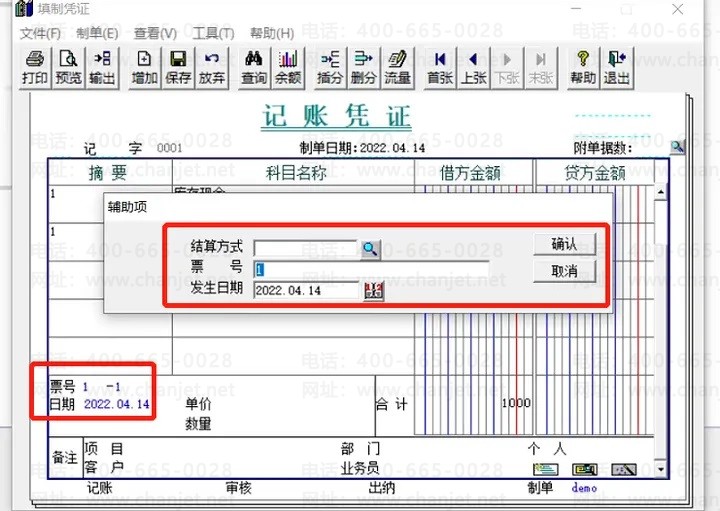Add a new voucher with 增加
The image size is (720, 511).
click(x=144, y=67)
